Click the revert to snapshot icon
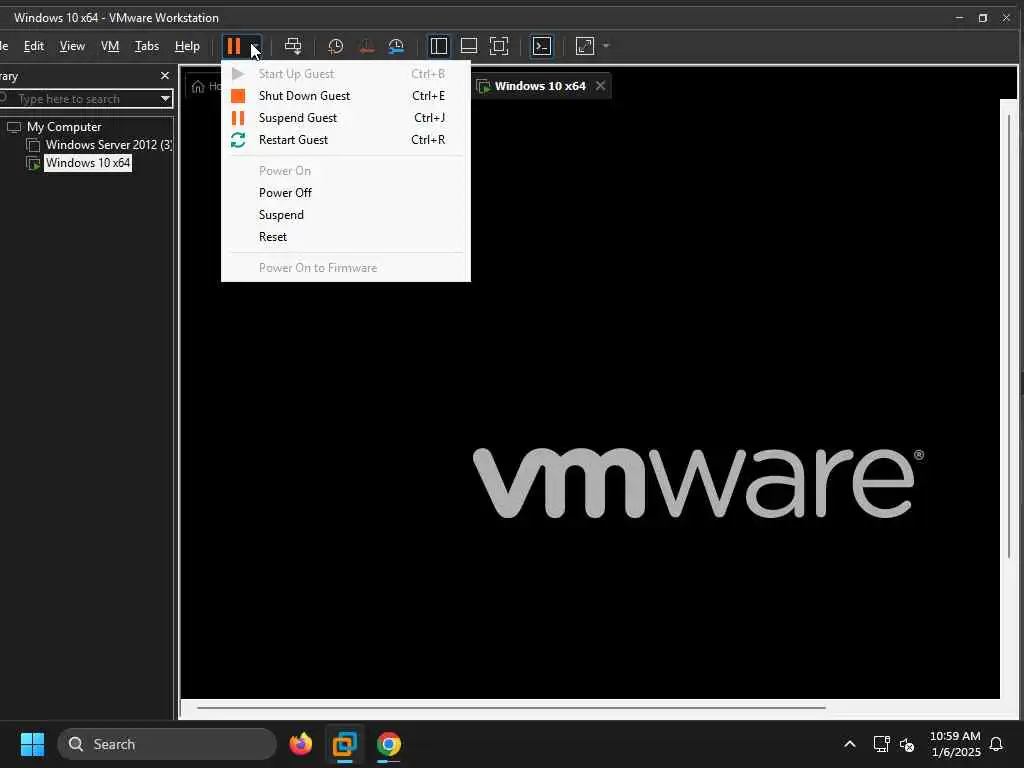The height and width of the screenshot is (768, 1024). pos(366,46)
